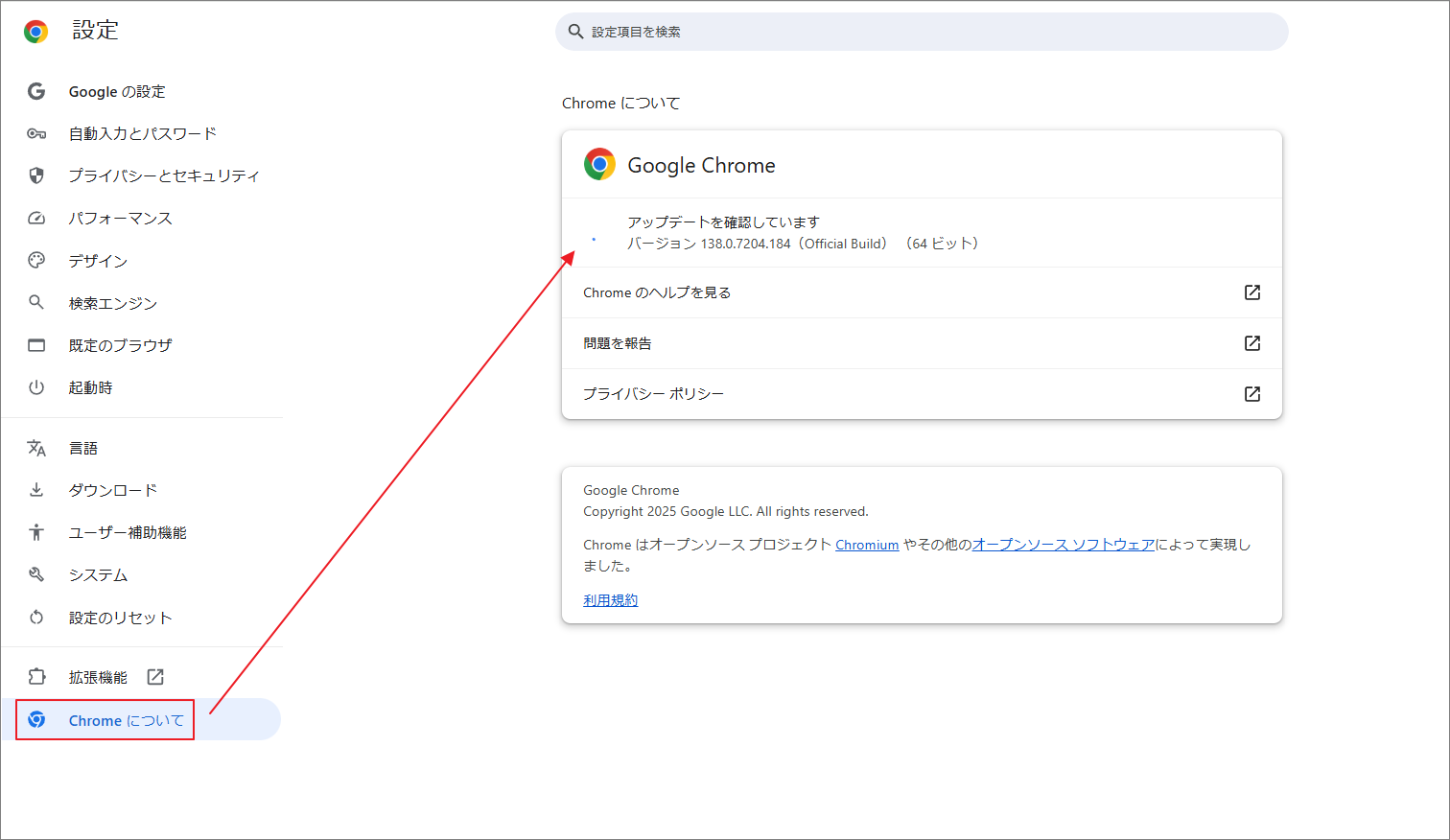Click the key icon for 自動入力とパスワード
This screenshot has width=1450, height=840.
[x=36, y=133]
